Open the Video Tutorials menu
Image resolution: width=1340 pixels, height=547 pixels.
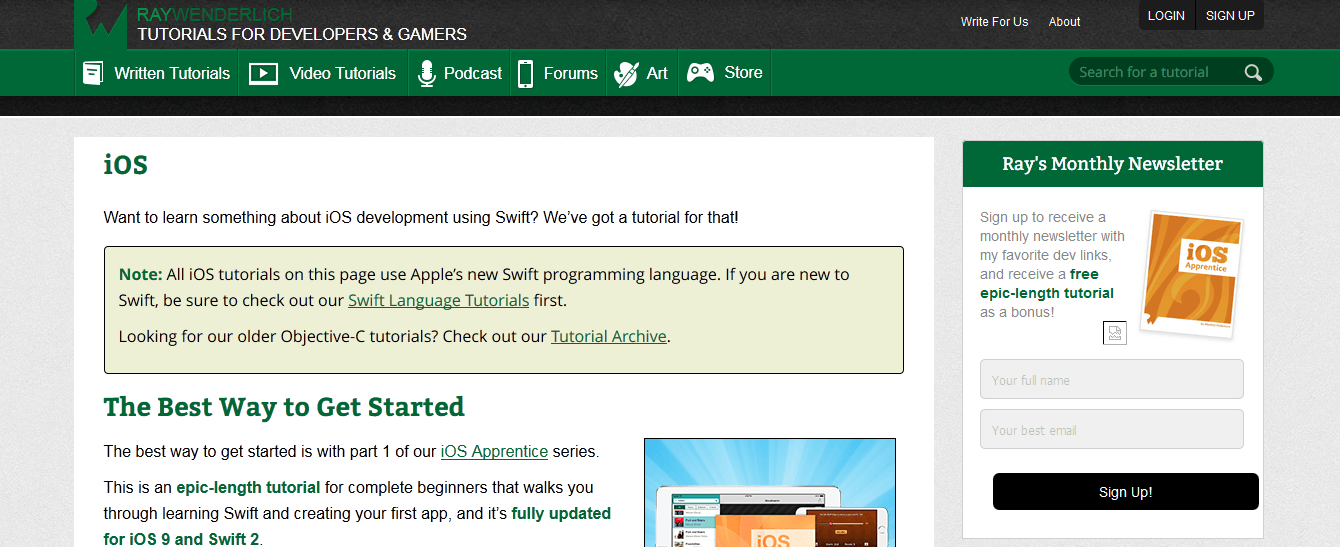pos(323,73)
